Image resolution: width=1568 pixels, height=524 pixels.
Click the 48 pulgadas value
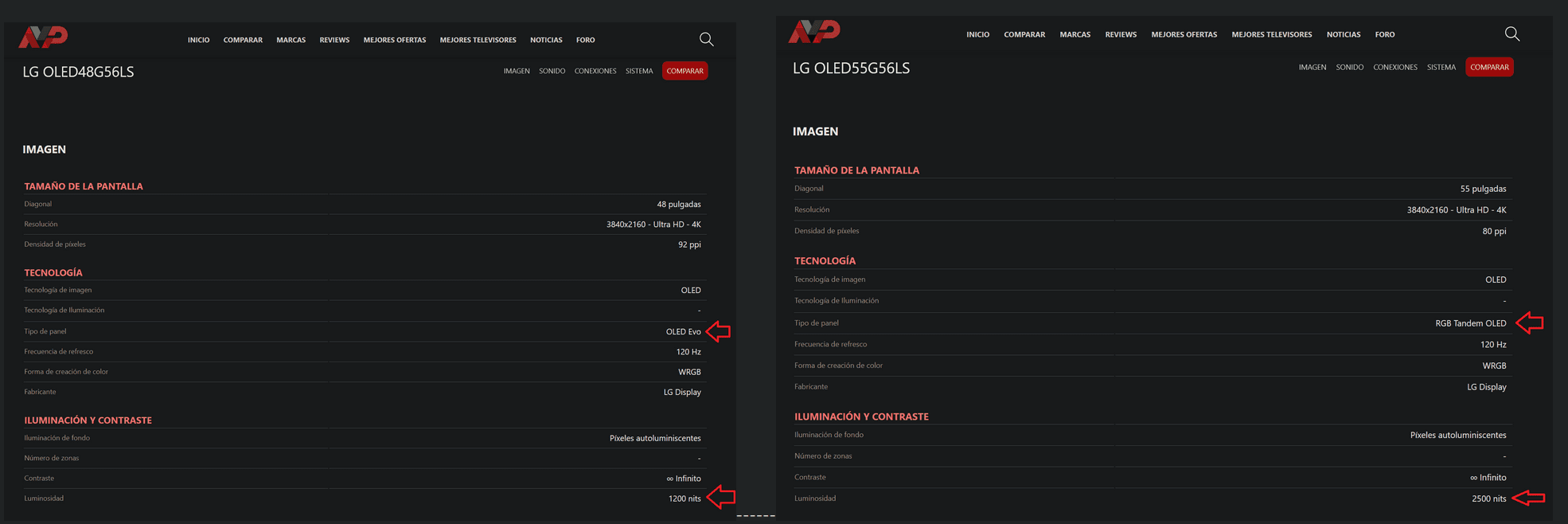pyautogui.click(x=679, y=204)
